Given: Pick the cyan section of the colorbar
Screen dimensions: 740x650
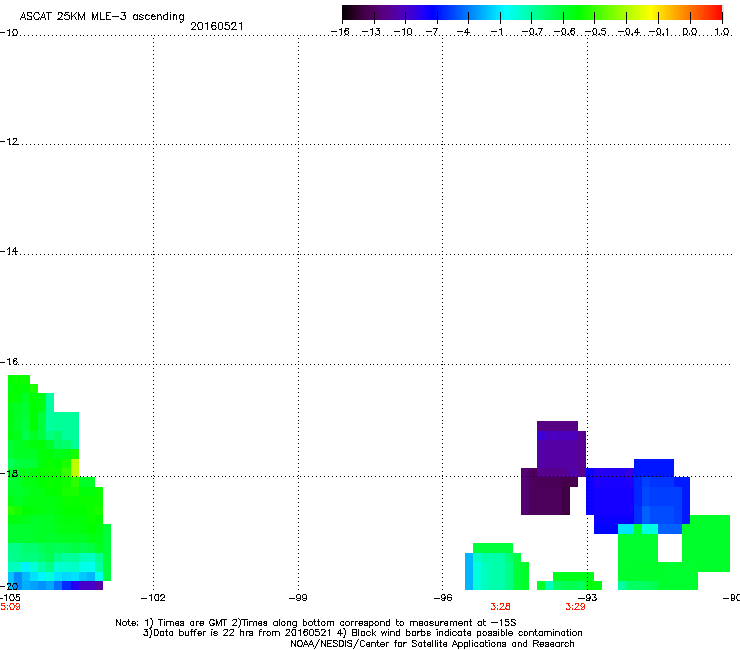Looking at the screenshot, I should coord(504,13).
